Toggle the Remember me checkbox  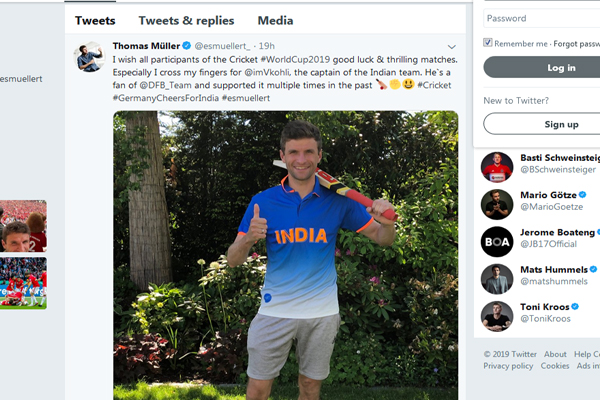point(488,43)
